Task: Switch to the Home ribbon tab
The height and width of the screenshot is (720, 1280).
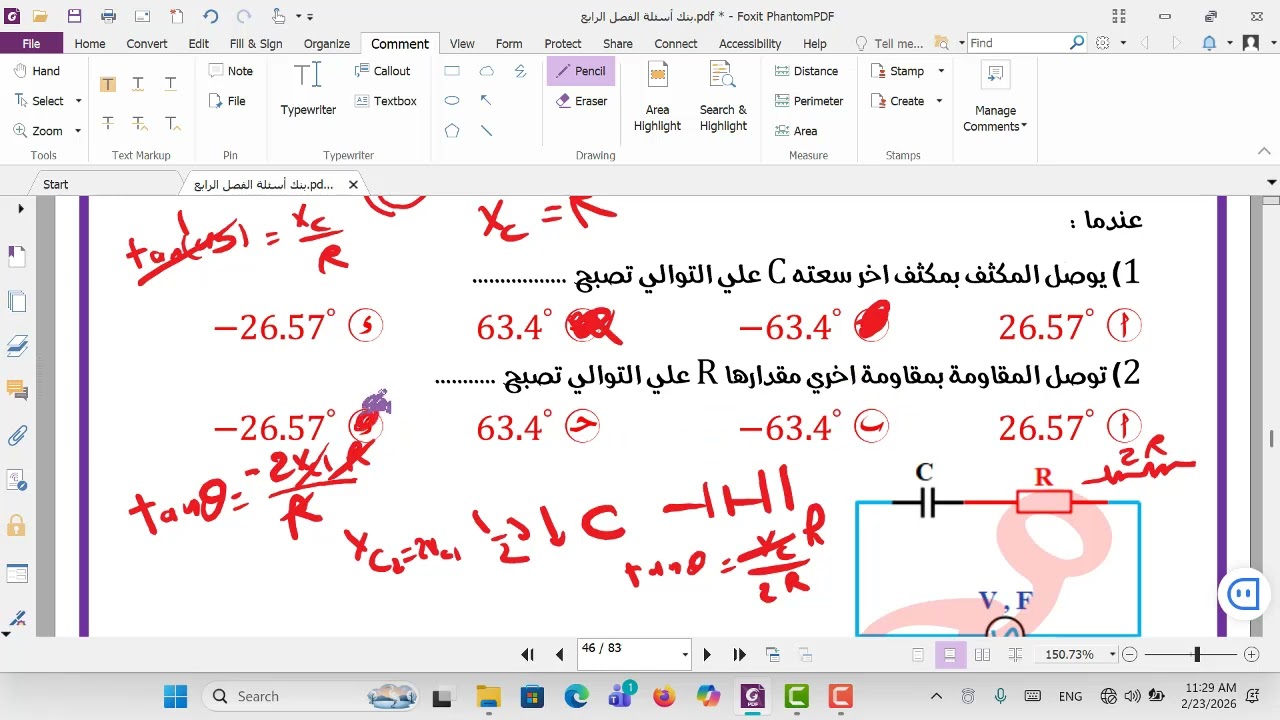Action: click(x=89, y=43)
